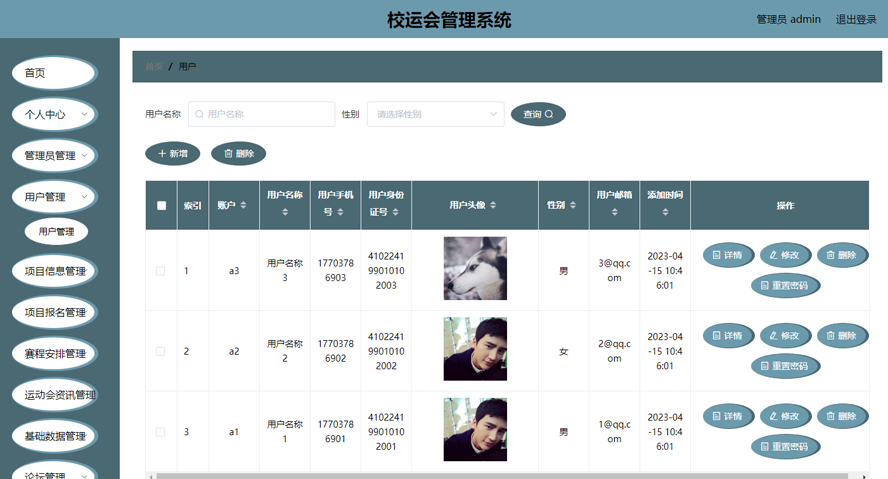Viewport: 888px width, 479px height.
Task: Sort by 性别 column arrows
Action: tap(573, 205)
